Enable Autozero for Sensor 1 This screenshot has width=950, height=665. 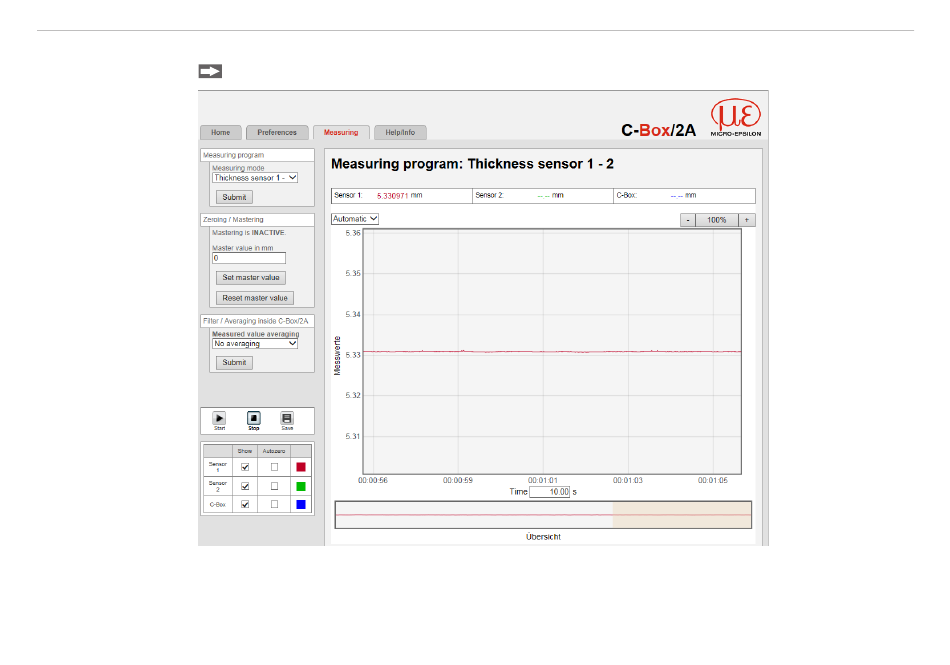(274, 467)
